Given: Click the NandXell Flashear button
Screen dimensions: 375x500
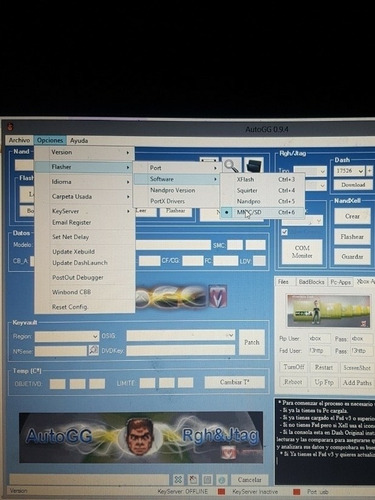Looking at the screenshot, I should (352, 237).
